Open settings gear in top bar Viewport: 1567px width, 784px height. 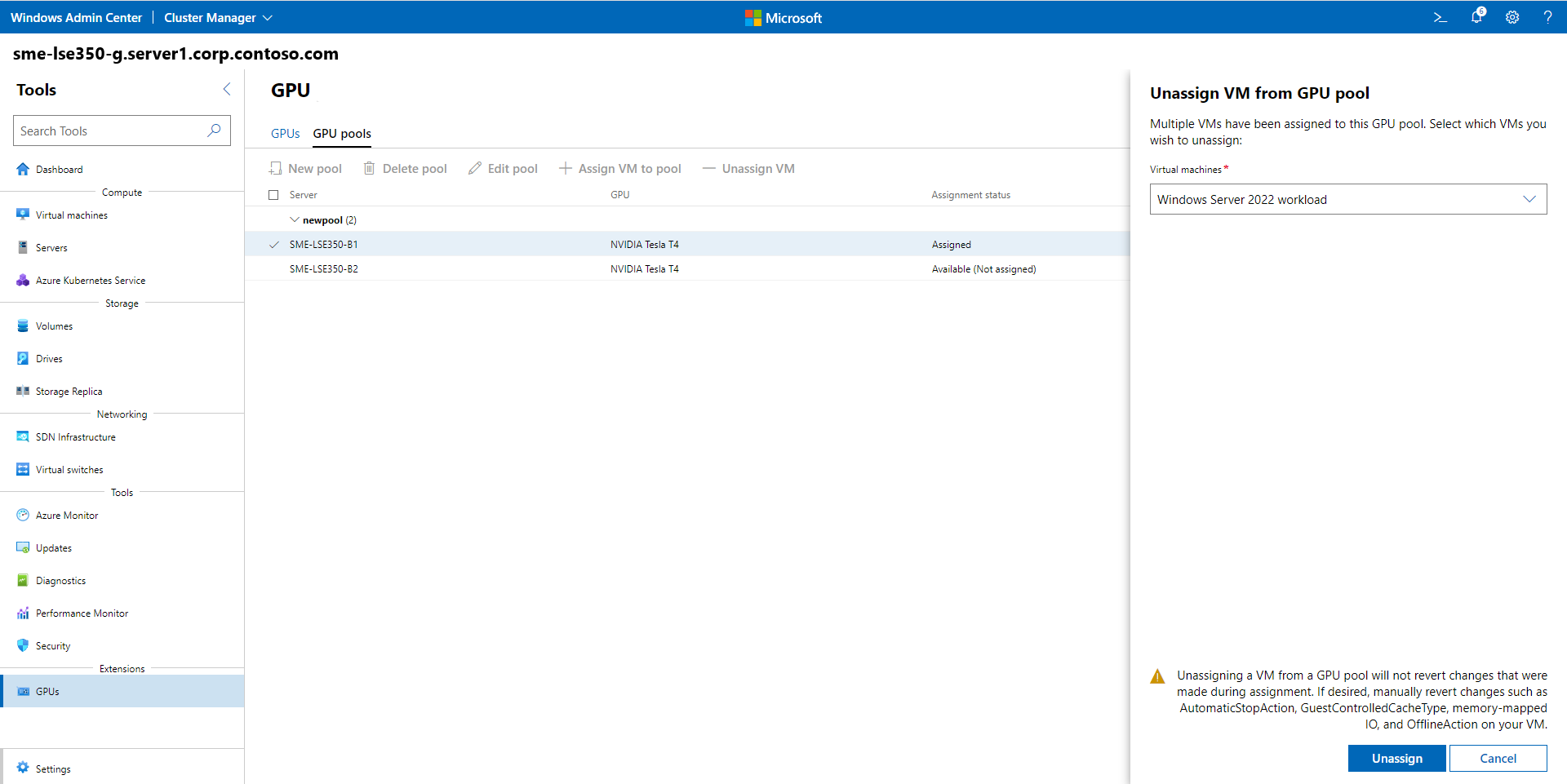pos(1512,17)
